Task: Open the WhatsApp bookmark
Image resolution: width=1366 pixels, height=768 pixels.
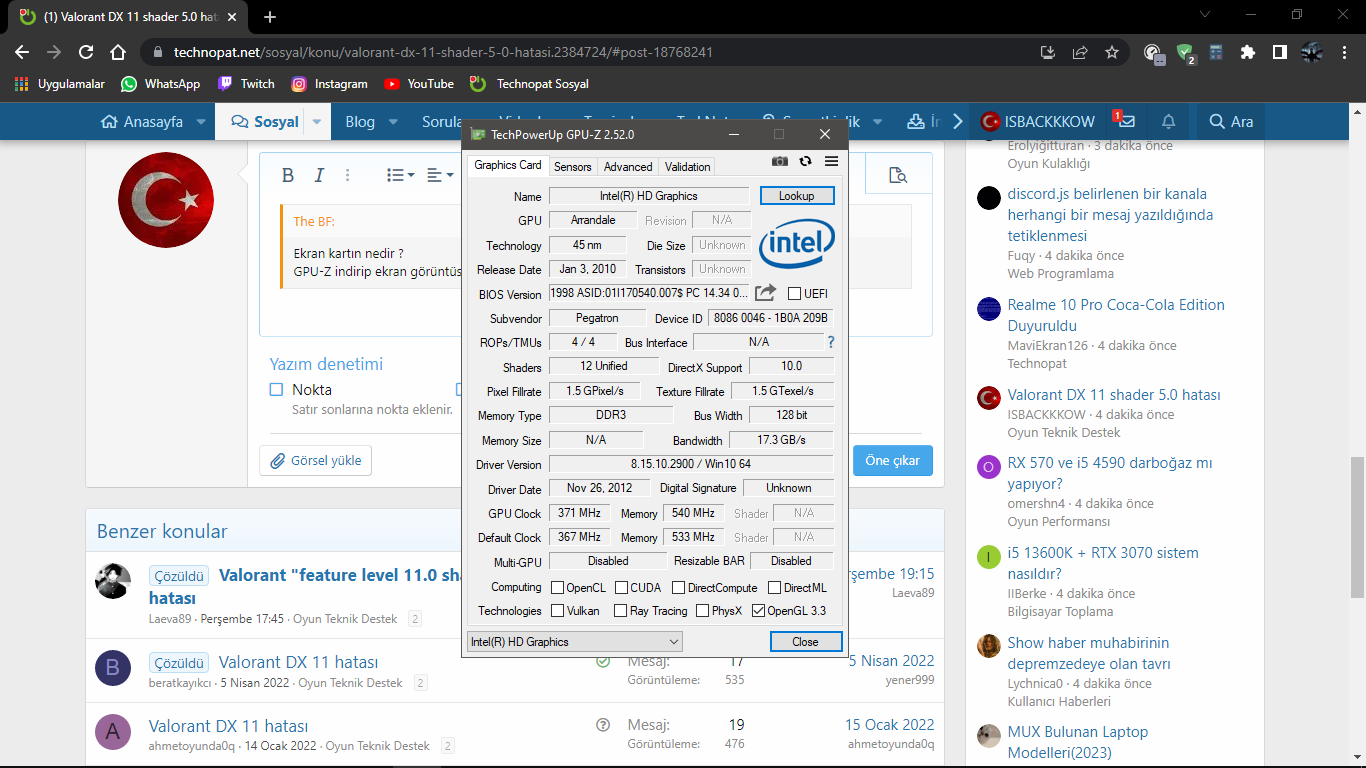Action: (x=161, y=84)
